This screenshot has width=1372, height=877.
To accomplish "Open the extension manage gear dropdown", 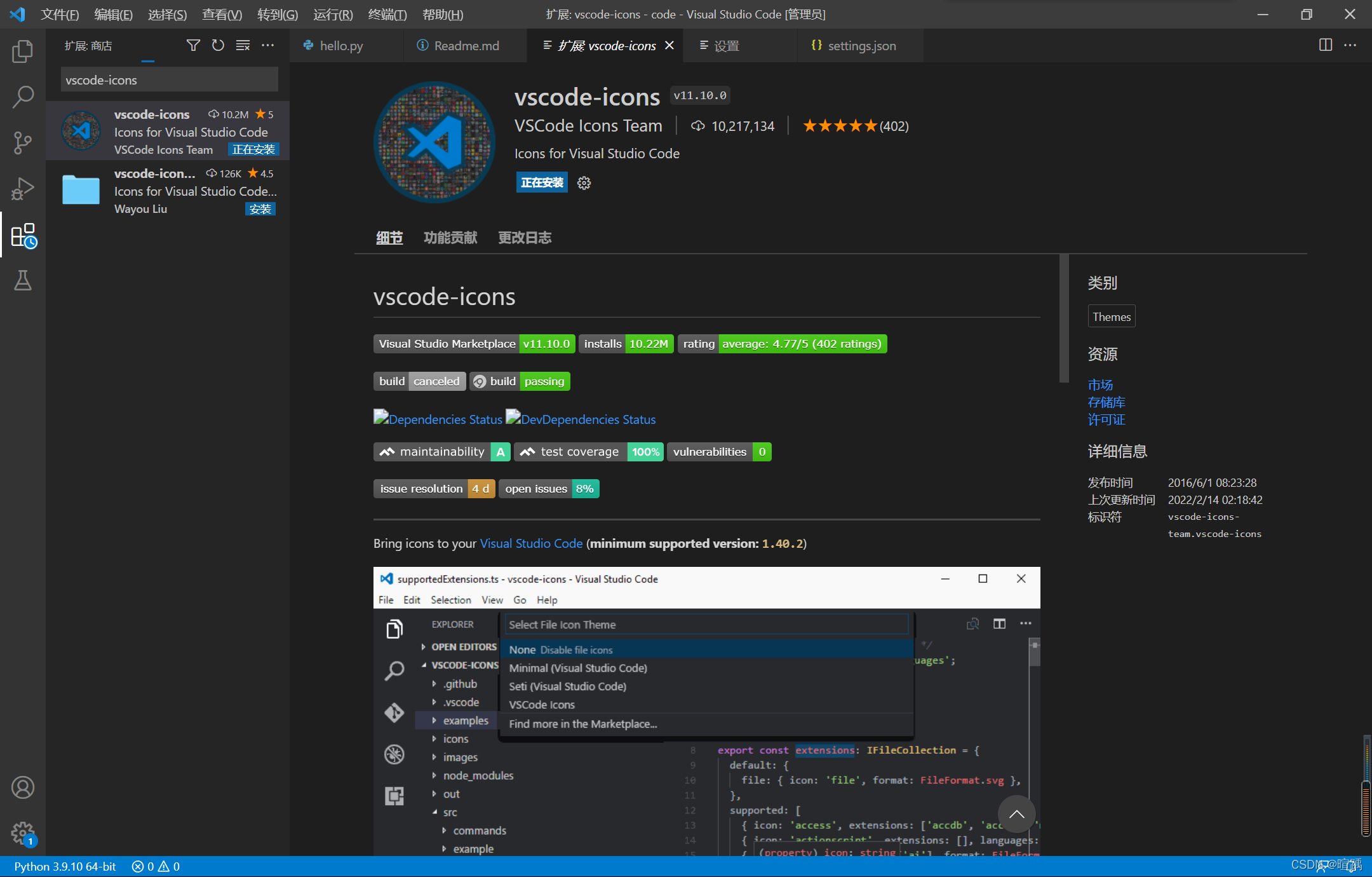I will (584, 183).
